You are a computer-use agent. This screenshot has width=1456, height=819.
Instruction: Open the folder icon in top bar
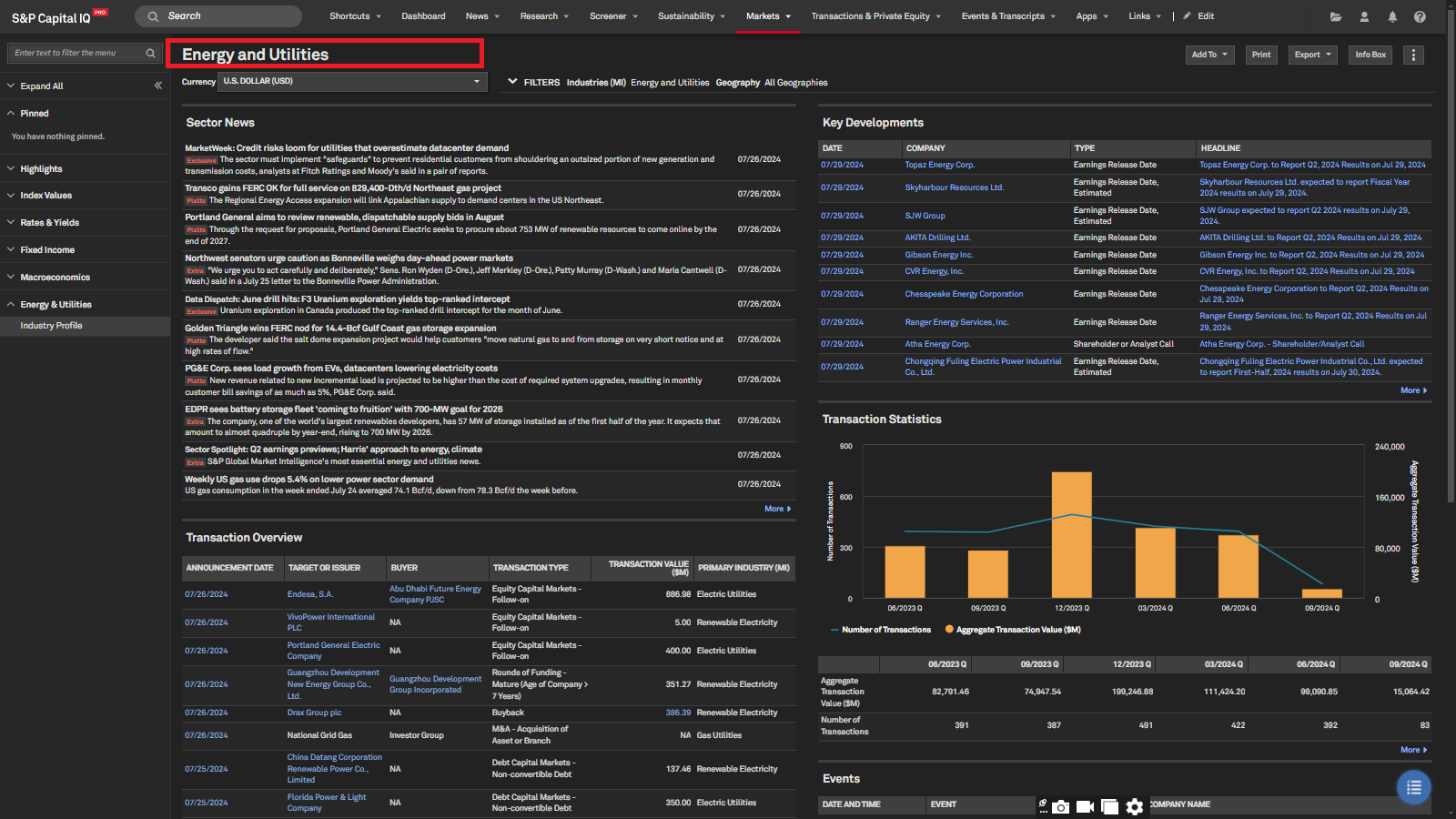pos(1336,16)
